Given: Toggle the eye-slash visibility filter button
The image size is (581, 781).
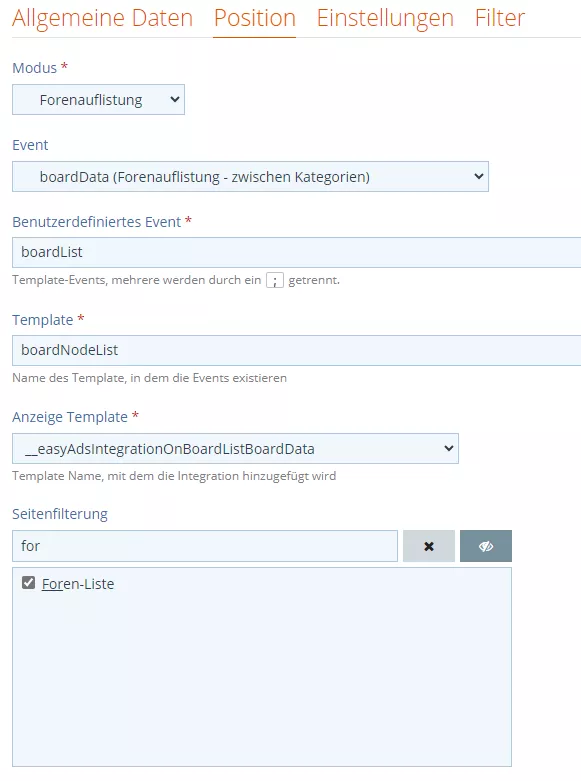Looking at the screenshot, I should click(x=485, y=546).
